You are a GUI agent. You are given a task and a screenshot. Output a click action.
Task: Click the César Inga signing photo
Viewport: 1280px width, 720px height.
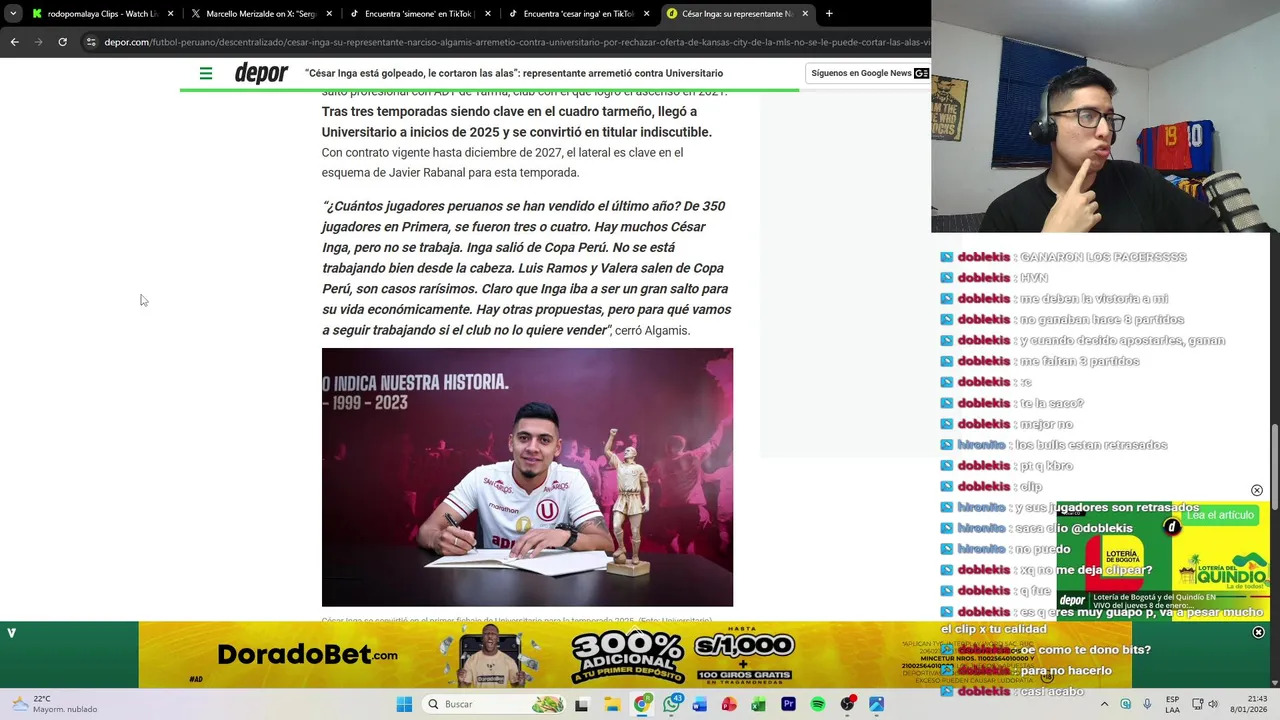point(527,477)
